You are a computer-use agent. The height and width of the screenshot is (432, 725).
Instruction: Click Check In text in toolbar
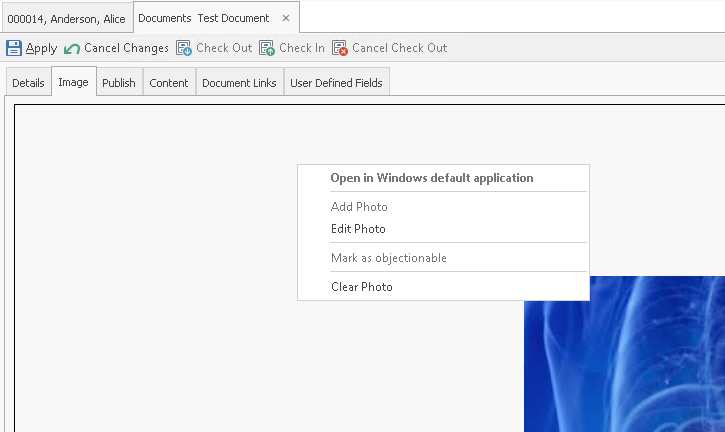tap(302, 48)
